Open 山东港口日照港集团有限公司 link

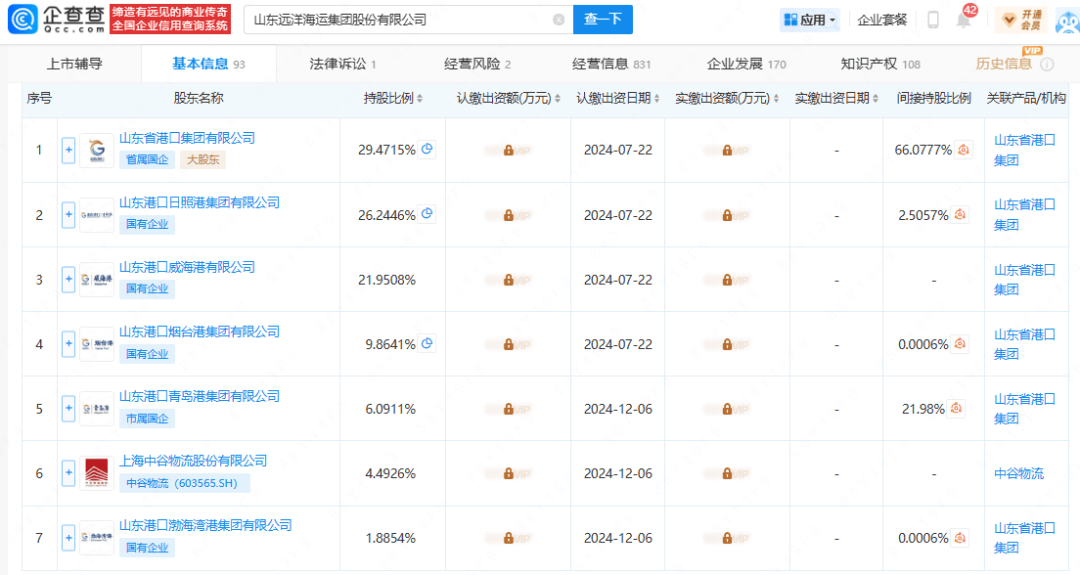pyautogui.click(x=199, y=202)
